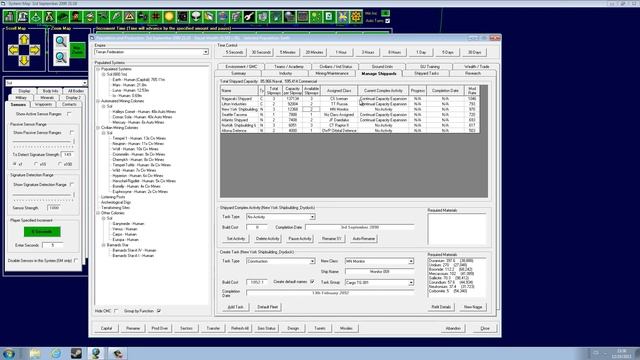This screenshot has height=360, width=640.
Task: Click the right yellow scroll map arrow
Action: pyautogui.click(x=35, y=50)
